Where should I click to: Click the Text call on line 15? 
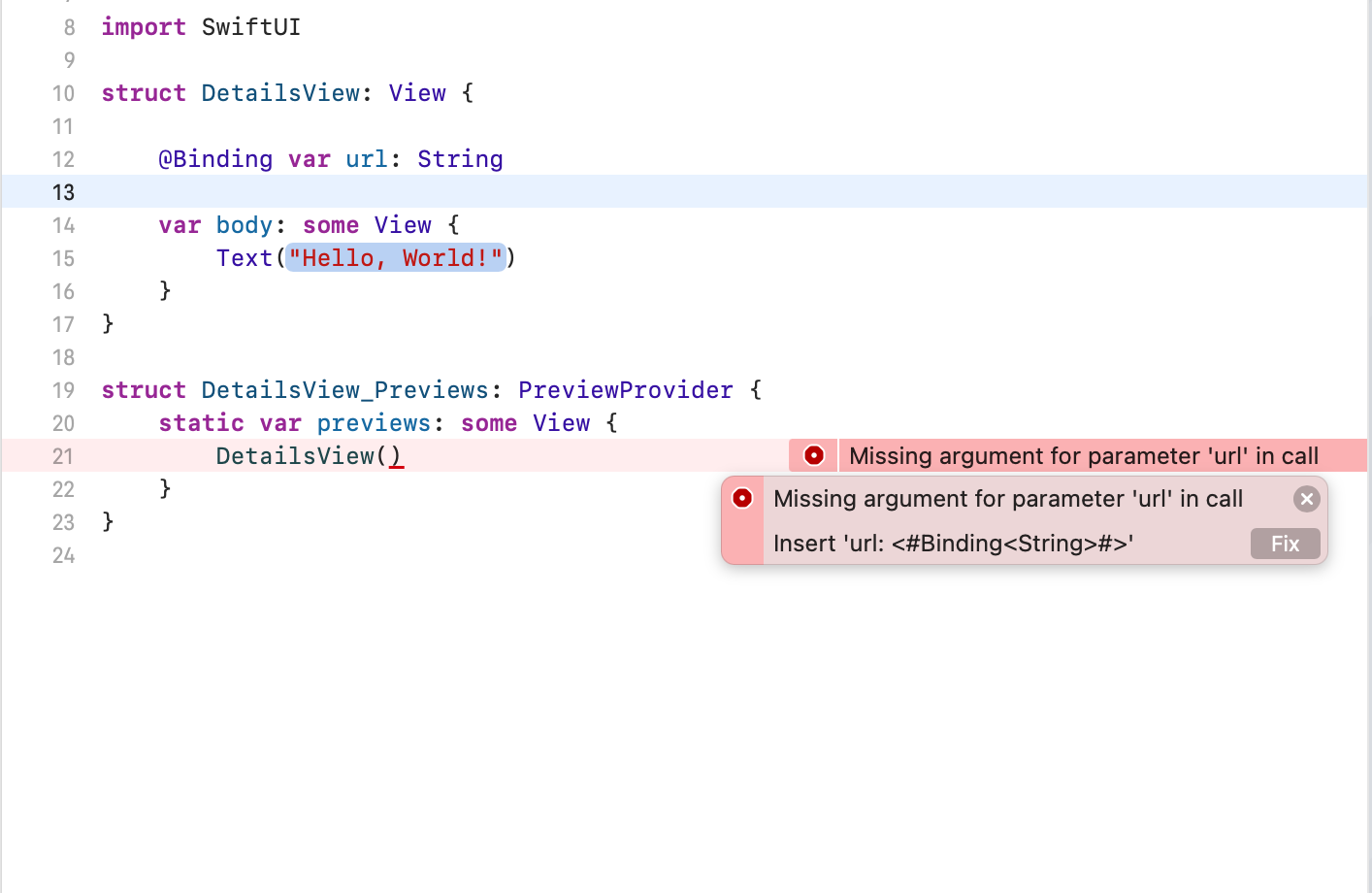245,258
